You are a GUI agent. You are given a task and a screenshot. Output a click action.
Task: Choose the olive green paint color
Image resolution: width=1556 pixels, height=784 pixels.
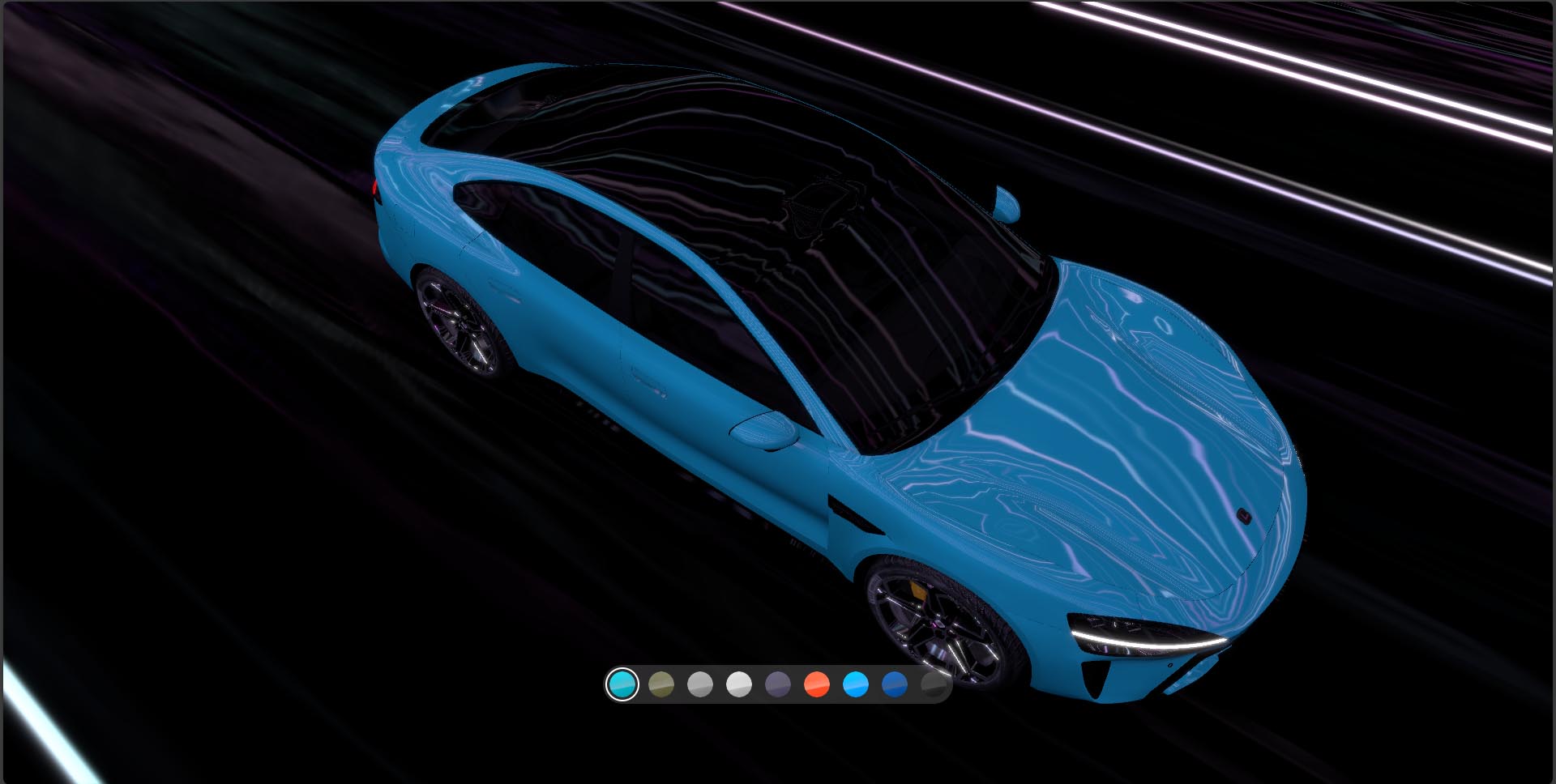pyautogui.click(x=661, y=684)
